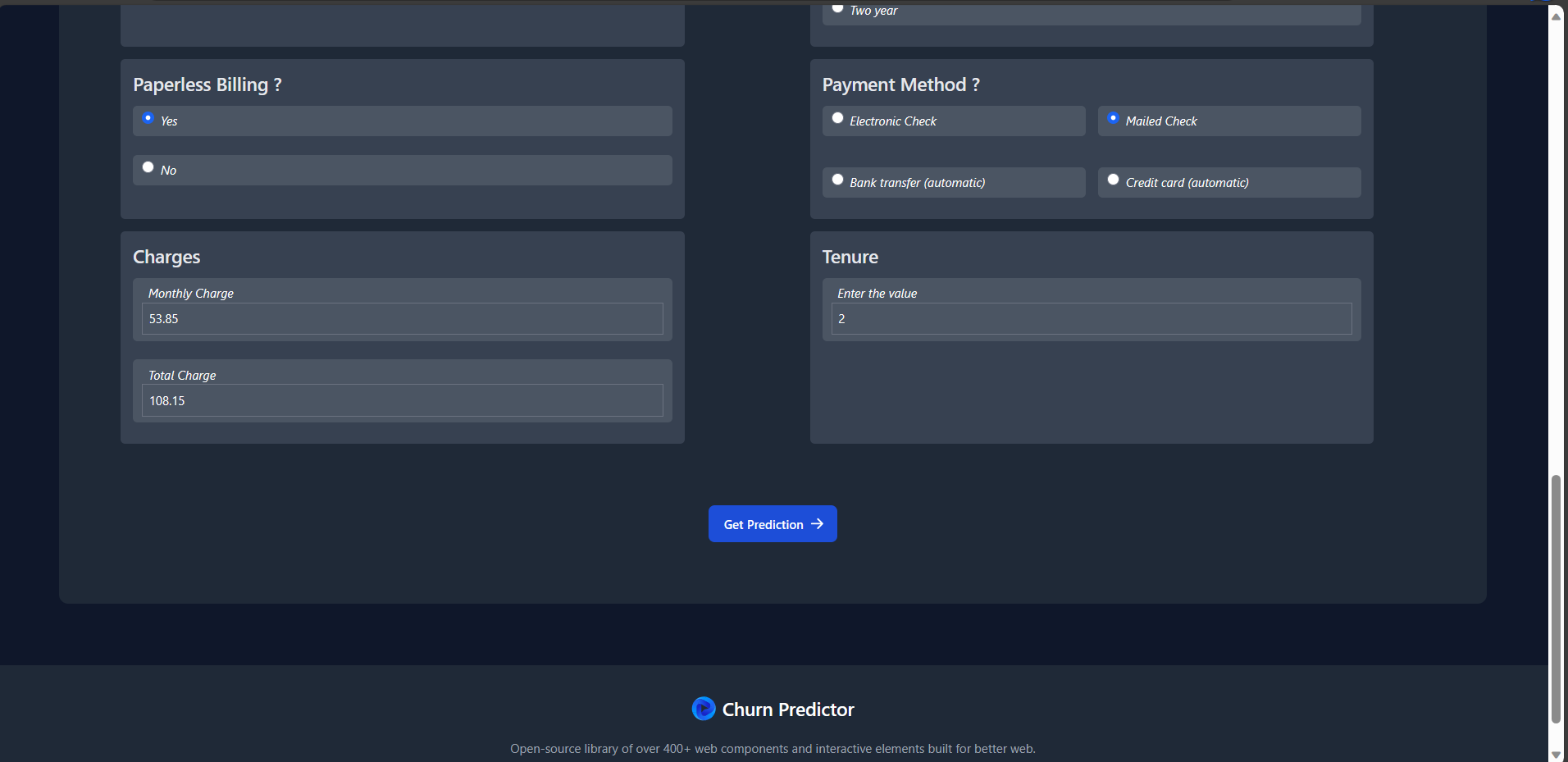Click the Tenure value input field

tap(1091, 318)
